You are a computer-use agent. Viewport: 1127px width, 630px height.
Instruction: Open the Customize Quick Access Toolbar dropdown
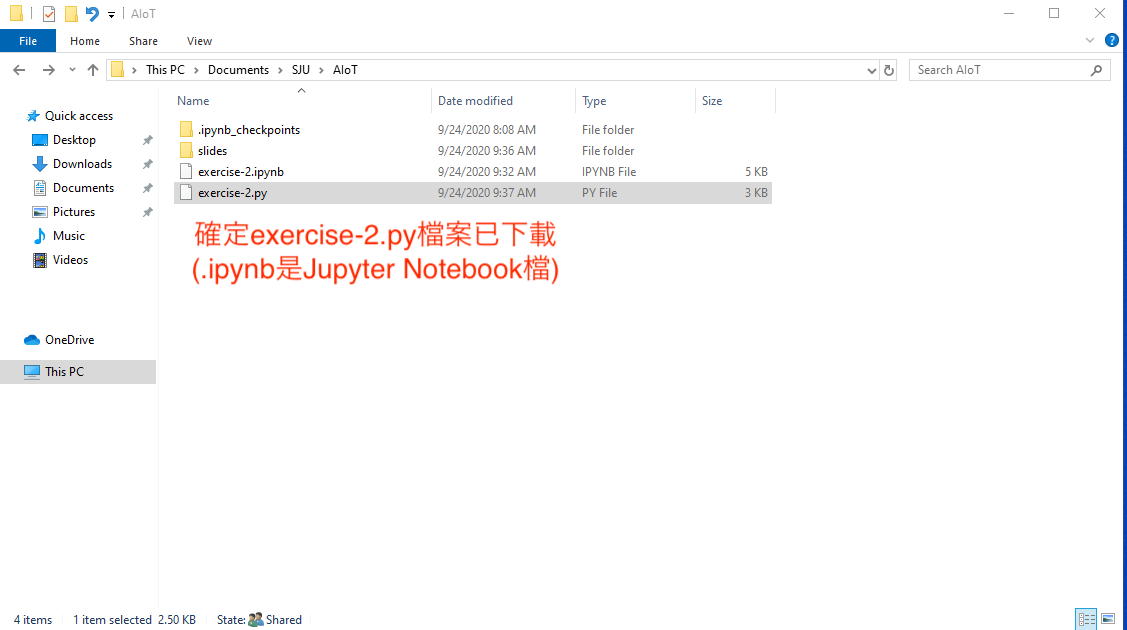112,15
